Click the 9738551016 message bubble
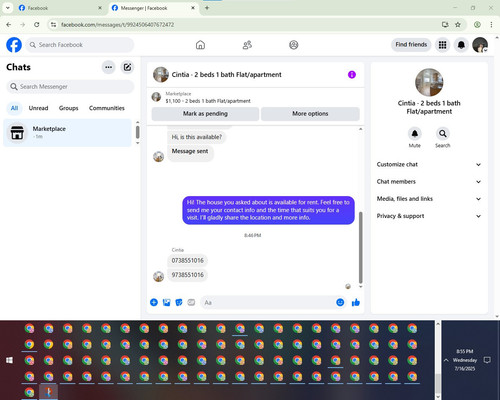This screenshot has height=400, width=500. click(x=187, y=275)
